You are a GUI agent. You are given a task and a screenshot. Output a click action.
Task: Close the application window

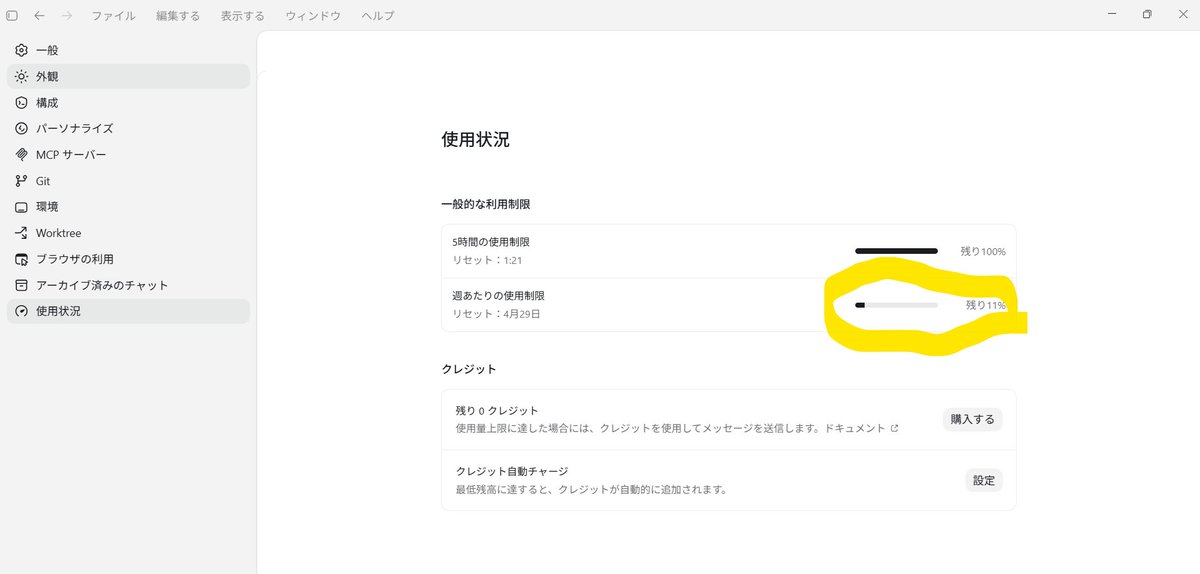1181,14
